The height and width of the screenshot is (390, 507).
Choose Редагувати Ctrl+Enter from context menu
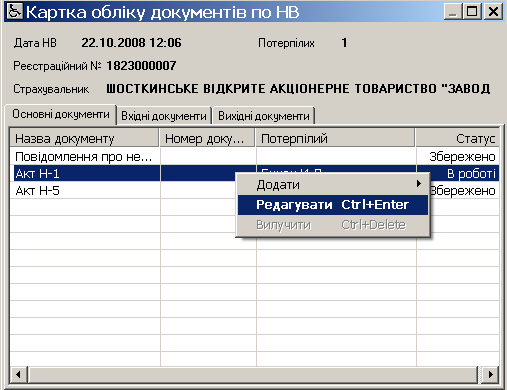(x=333, y=205)
